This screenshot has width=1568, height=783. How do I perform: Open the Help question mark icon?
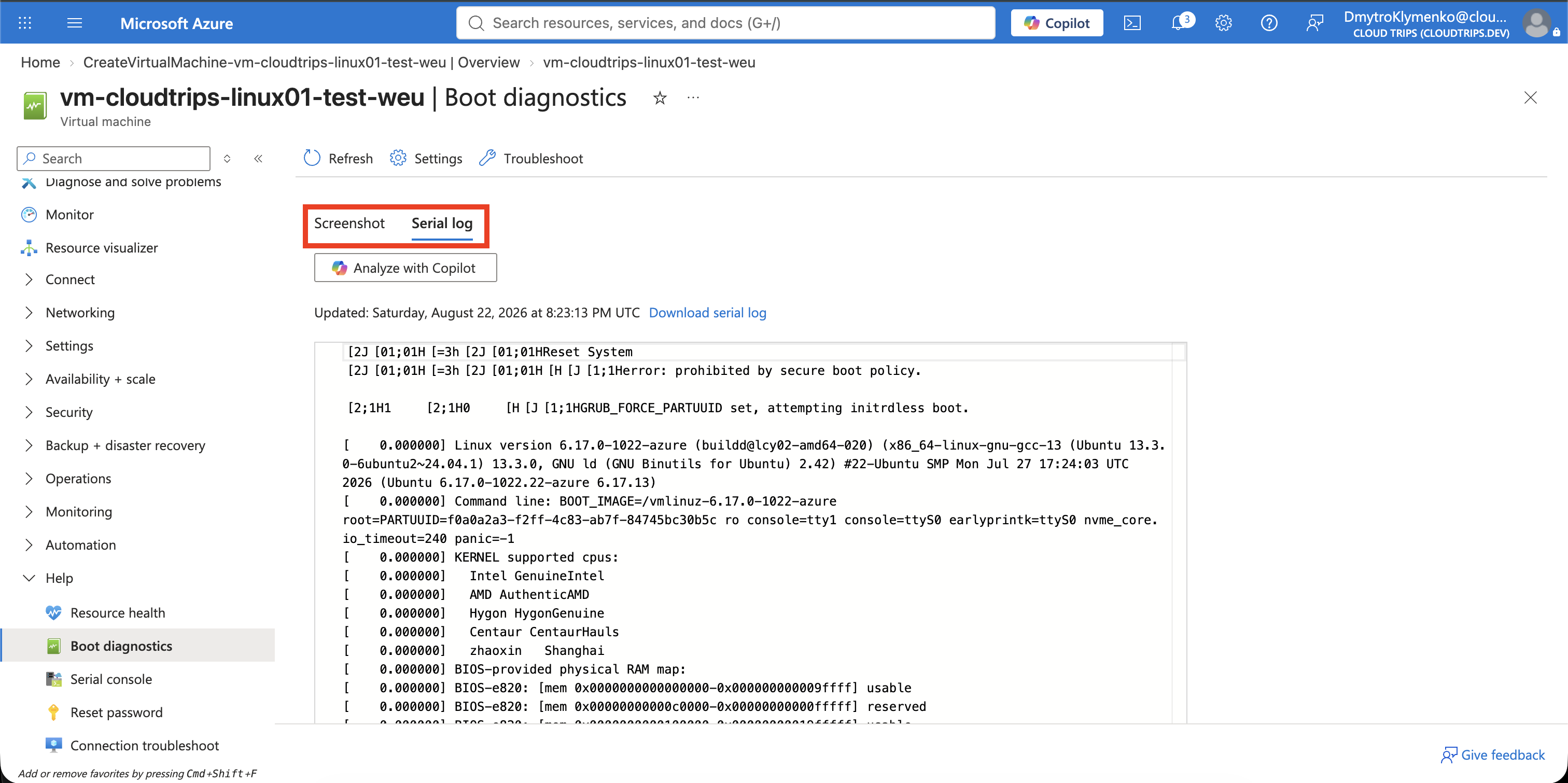1269,23
